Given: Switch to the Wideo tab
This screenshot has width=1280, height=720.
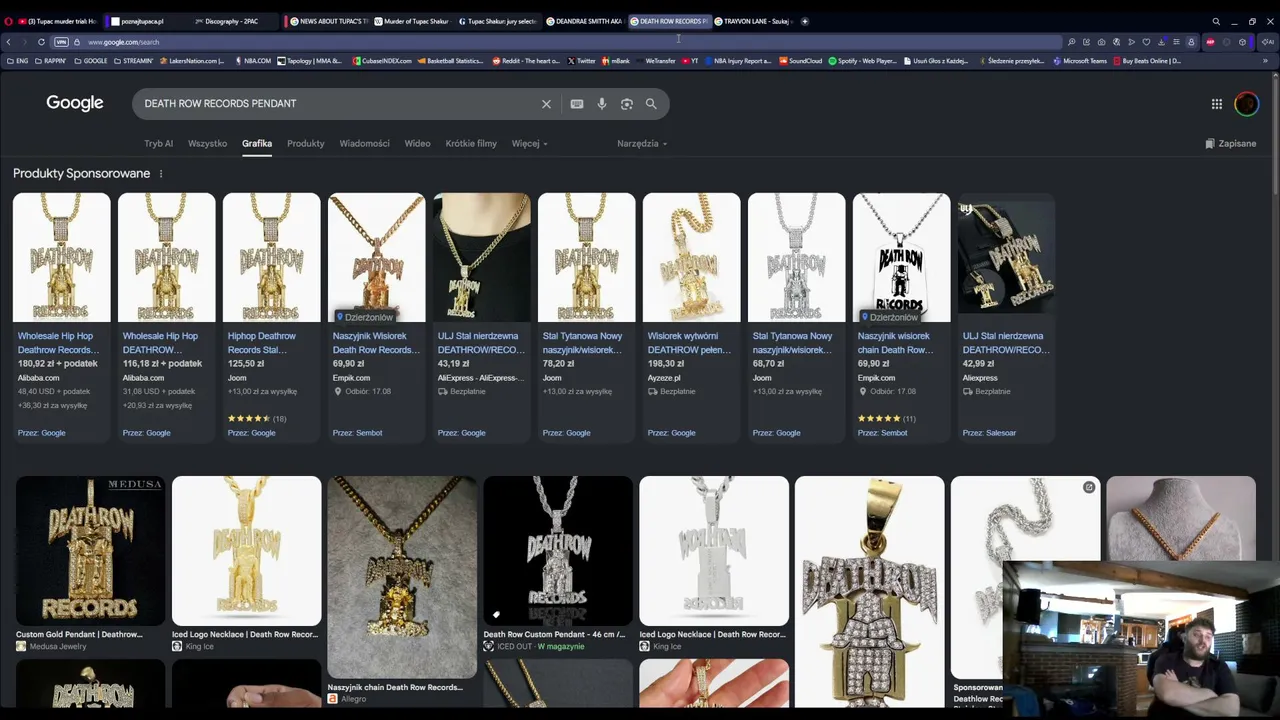Looking at the screenshot, I should pyautogui.click(x=417, y=144).
